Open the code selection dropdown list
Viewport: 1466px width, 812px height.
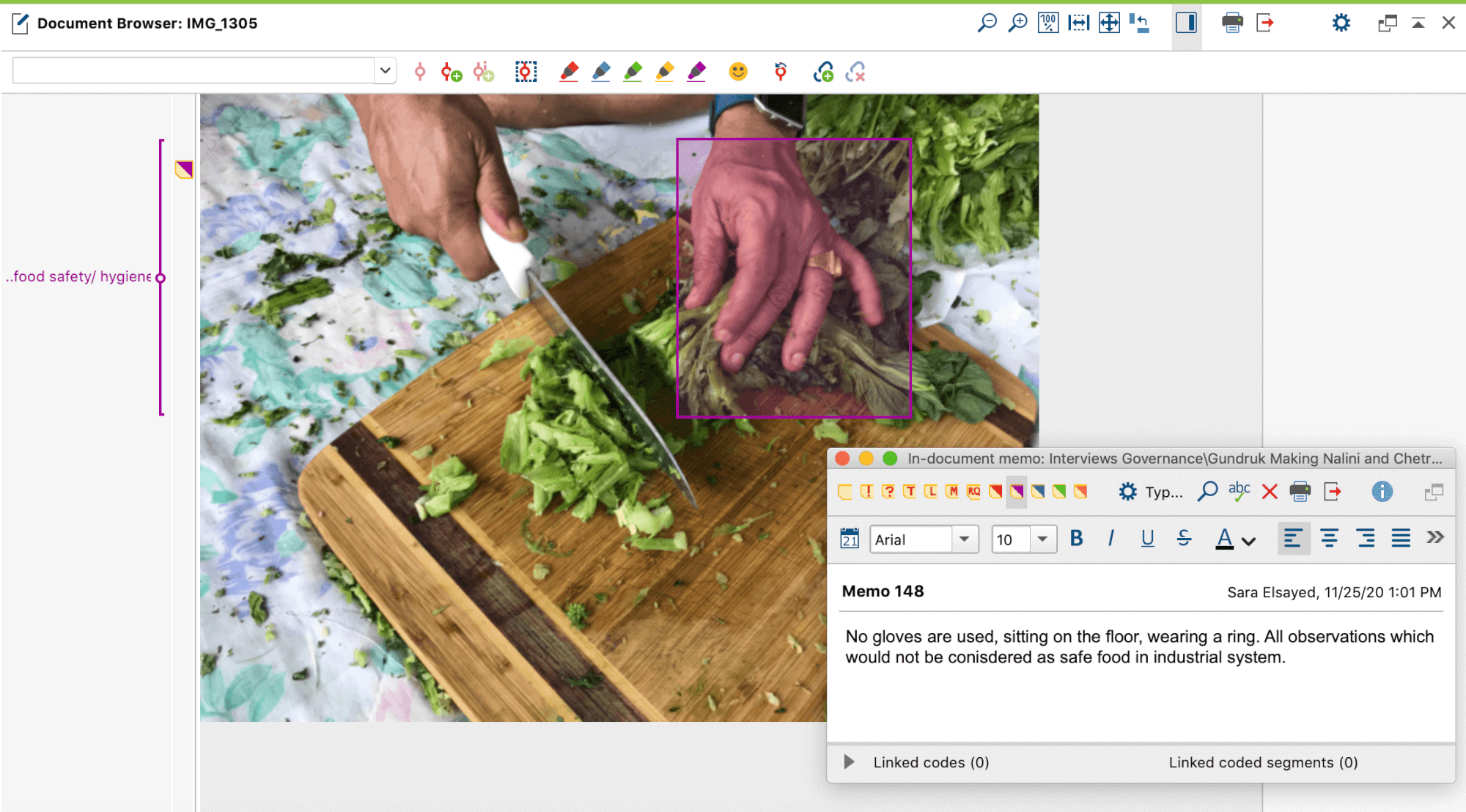(385, 70)
